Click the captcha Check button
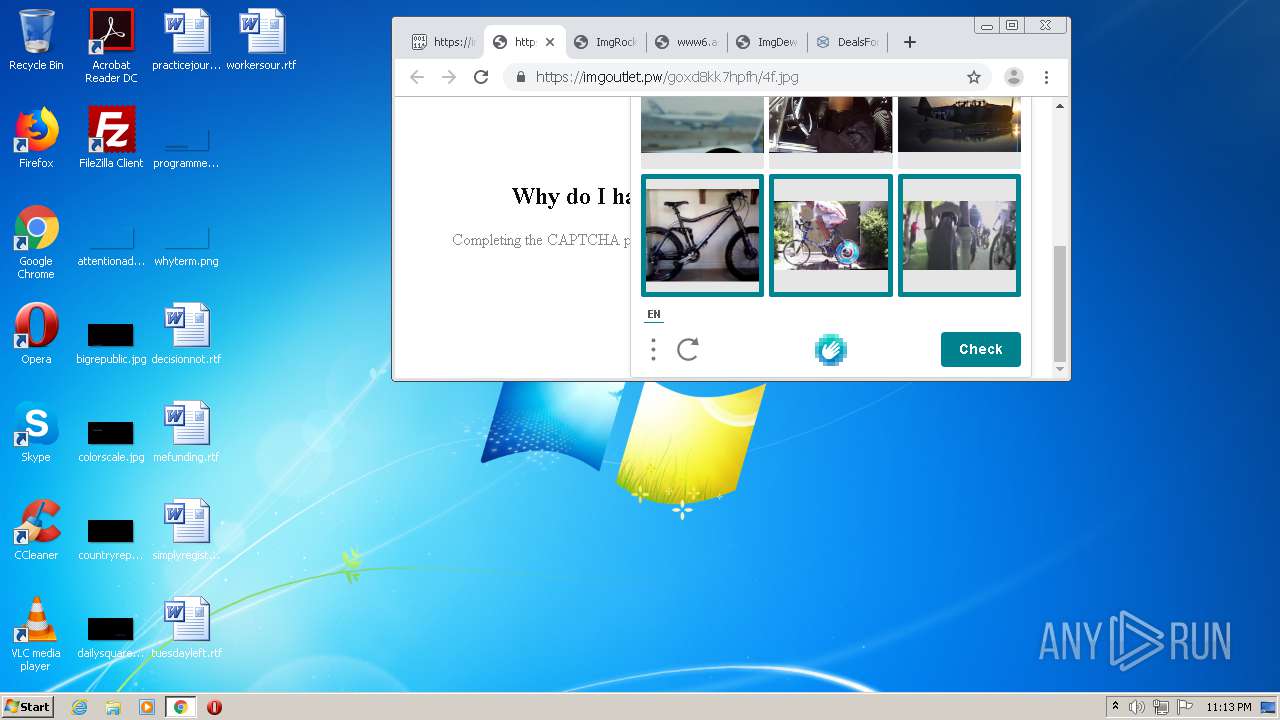Image resolution: width=1280 pixels, height=720 pixels. 981,349
